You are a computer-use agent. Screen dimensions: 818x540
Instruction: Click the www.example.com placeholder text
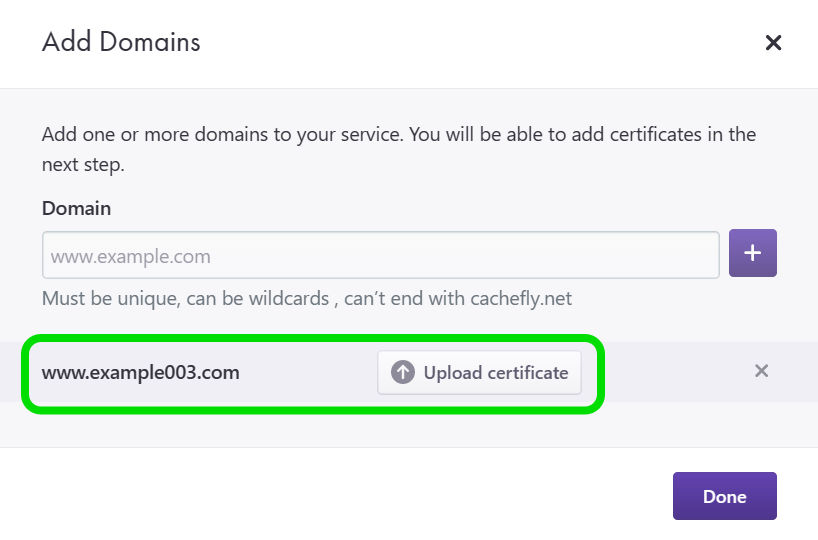coord(131,256)
